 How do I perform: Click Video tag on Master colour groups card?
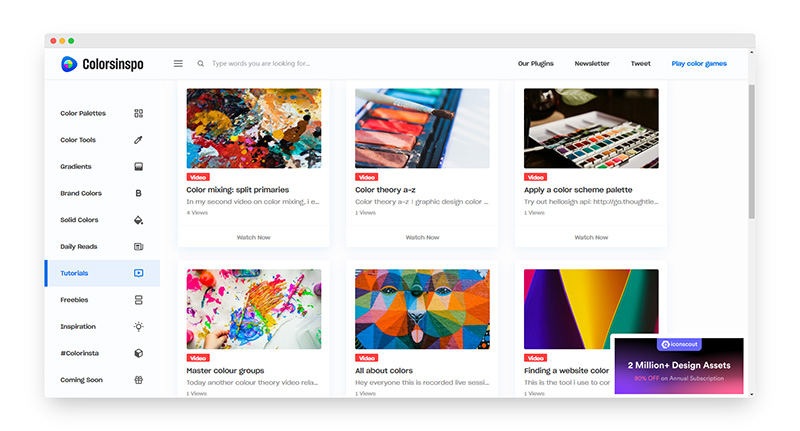(198, 358)
